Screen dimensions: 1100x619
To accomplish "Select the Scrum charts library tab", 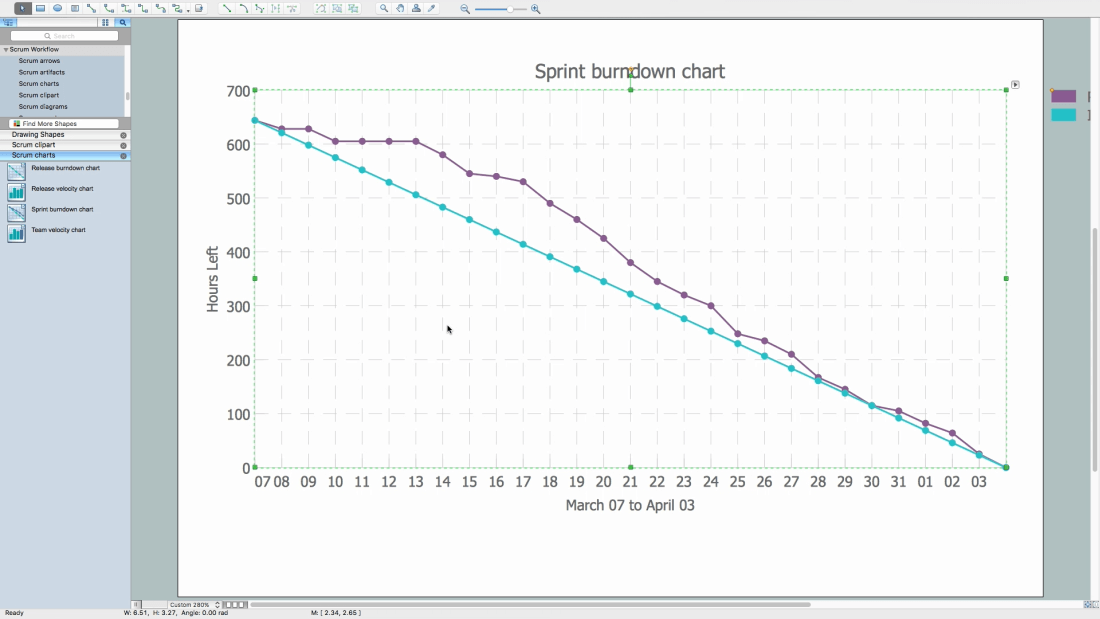I will pos(33,155).
